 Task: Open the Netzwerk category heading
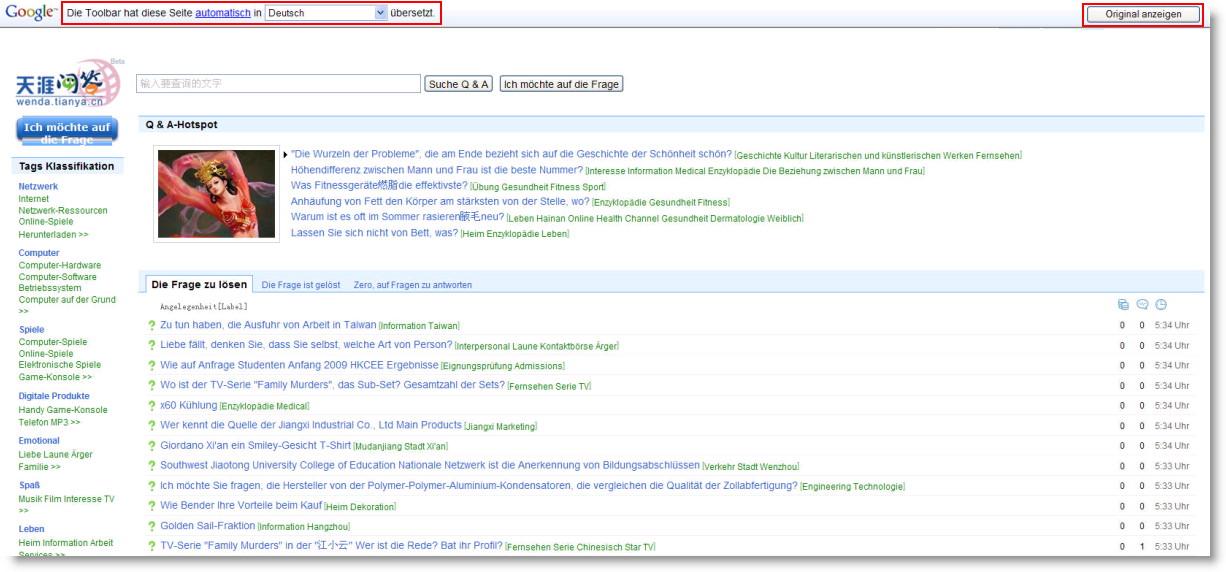coord(38,186)
